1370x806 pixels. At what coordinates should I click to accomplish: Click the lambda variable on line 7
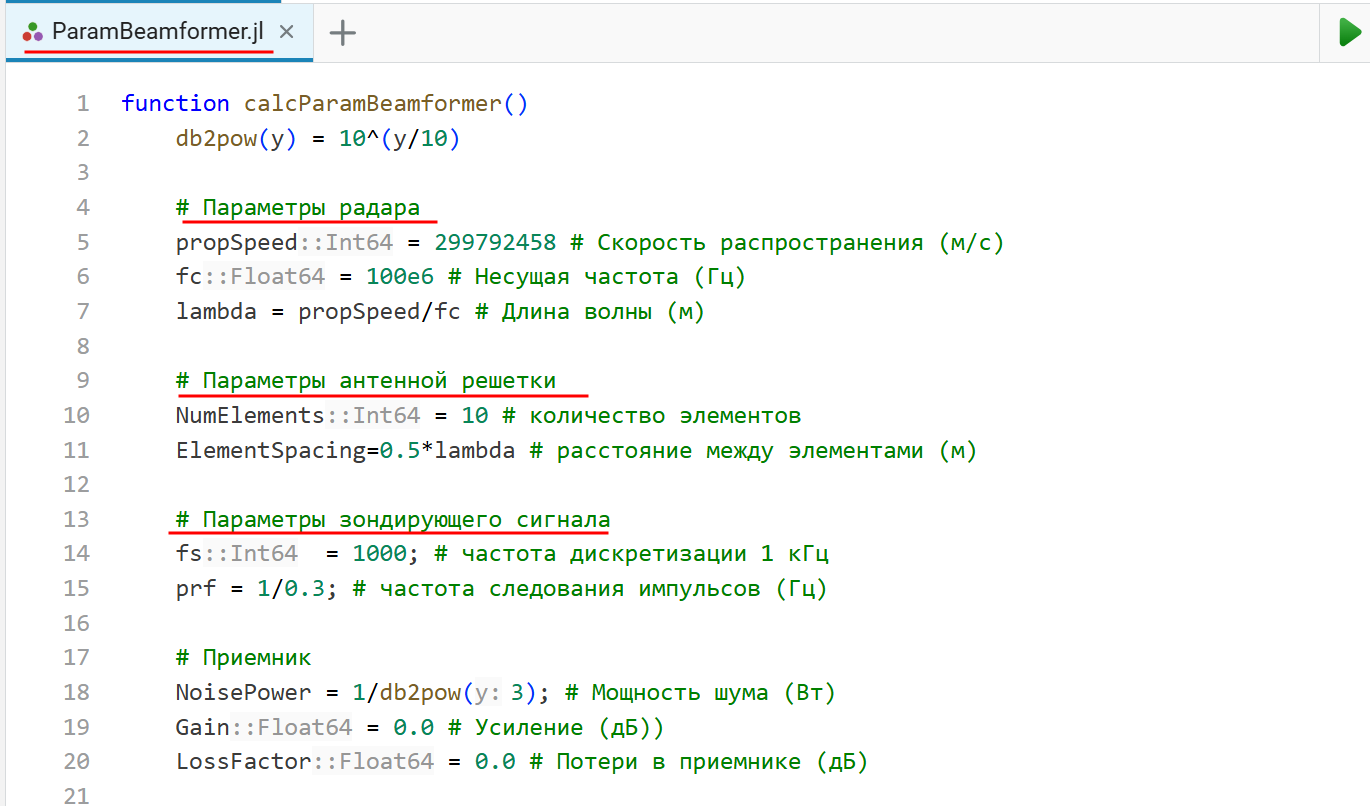(x=216, y=311)
